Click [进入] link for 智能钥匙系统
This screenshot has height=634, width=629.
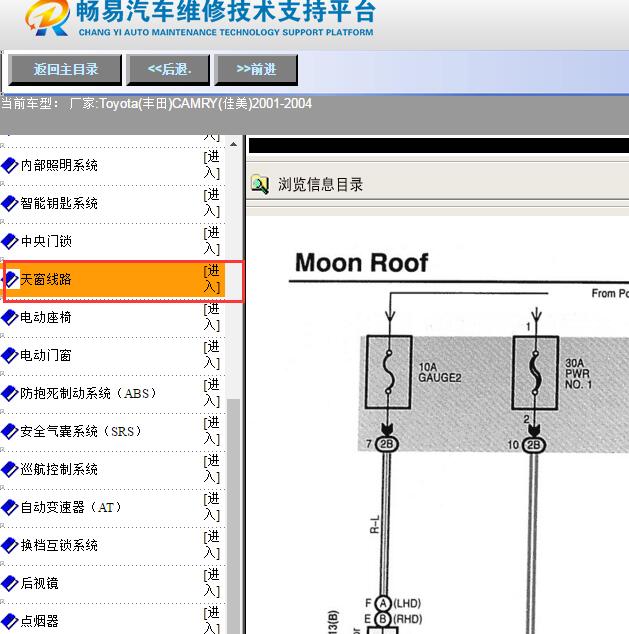pyautogui.click(x=212, y=203)
